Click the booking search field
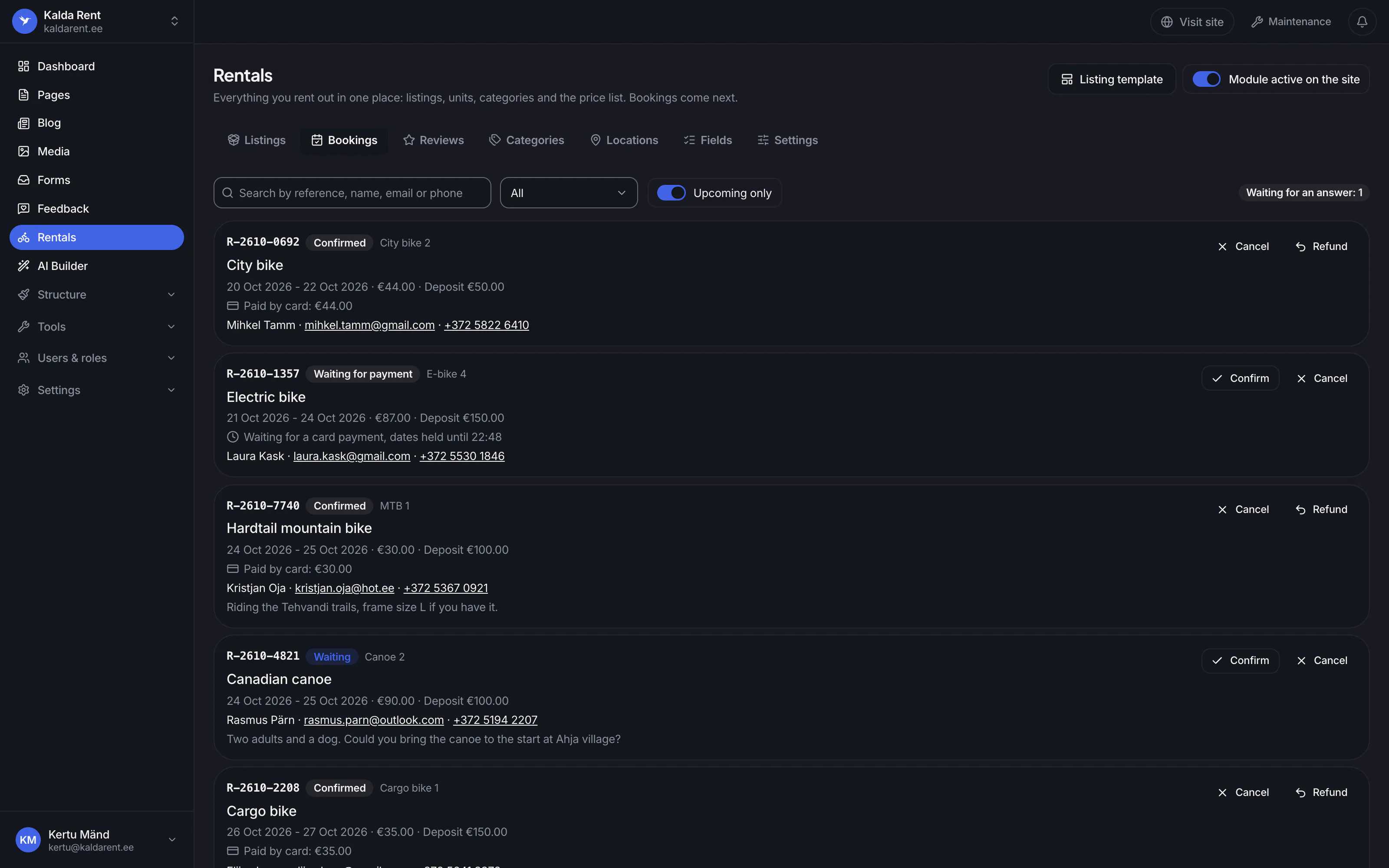1389x868 pixels. point(352,193)
